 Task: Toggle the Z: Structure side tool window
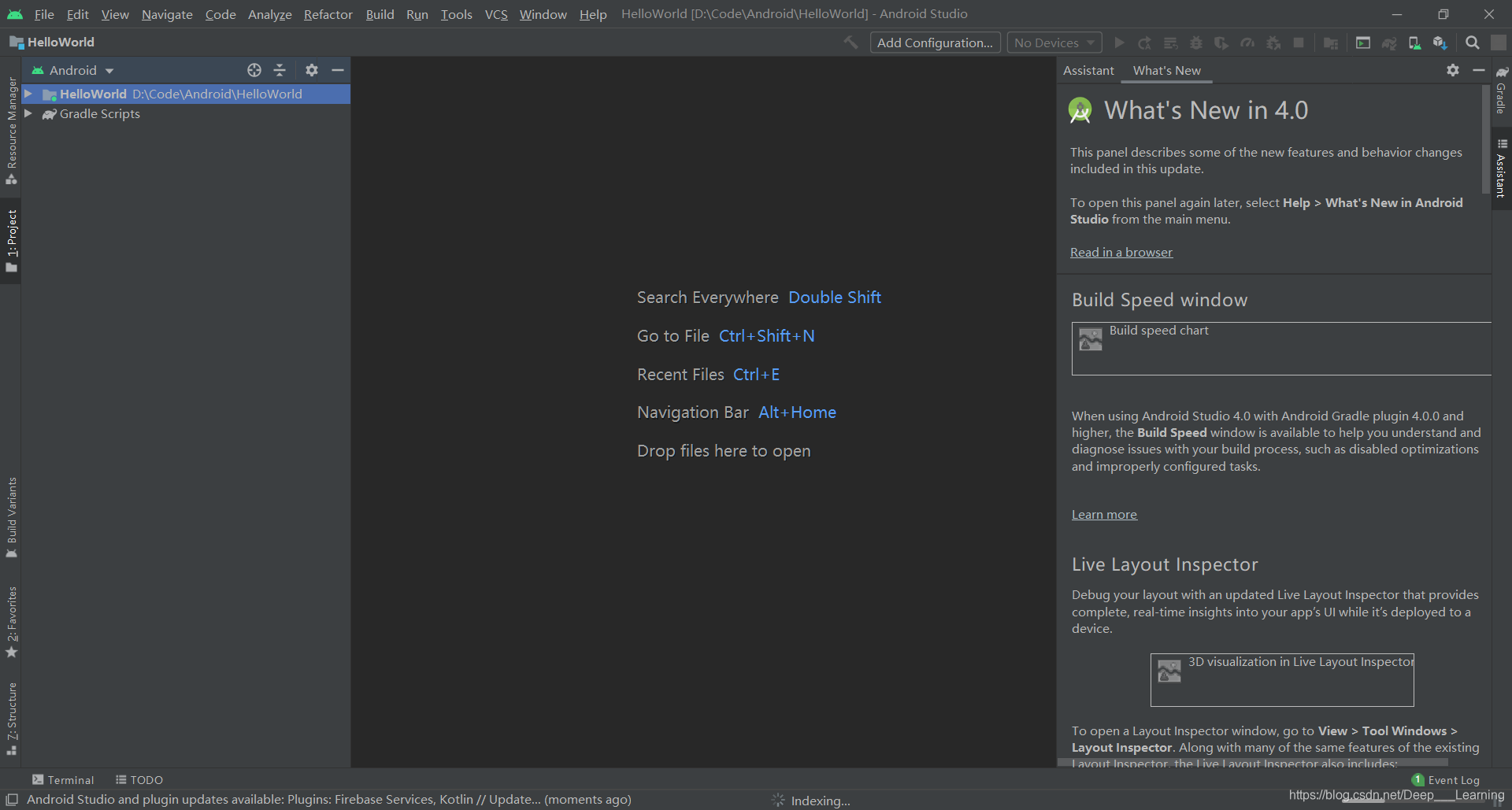(x=11, y=719)
